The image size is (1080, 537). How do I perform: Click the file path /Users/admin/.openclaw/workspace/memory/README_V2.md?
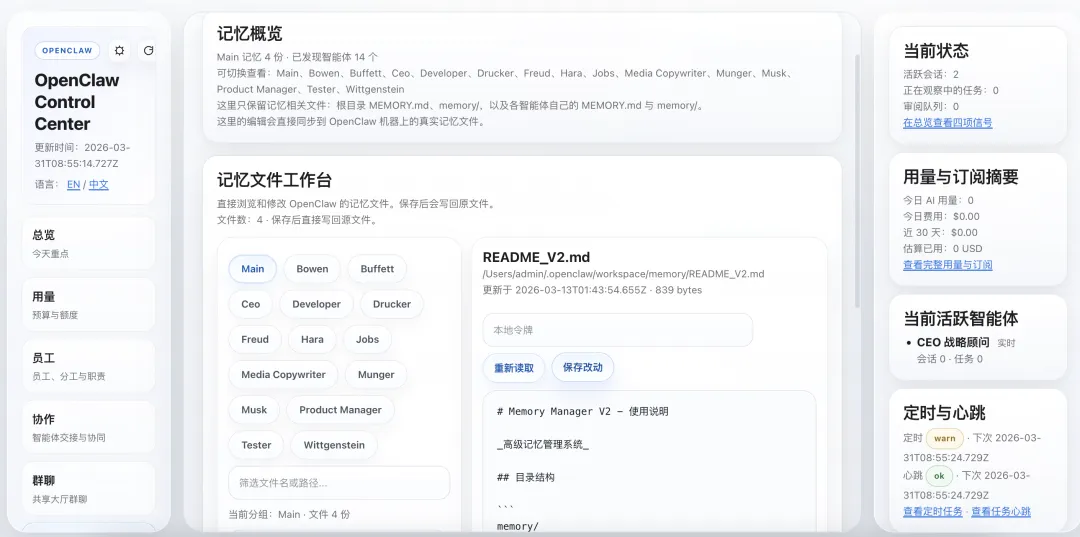click(x=623, y=273)
